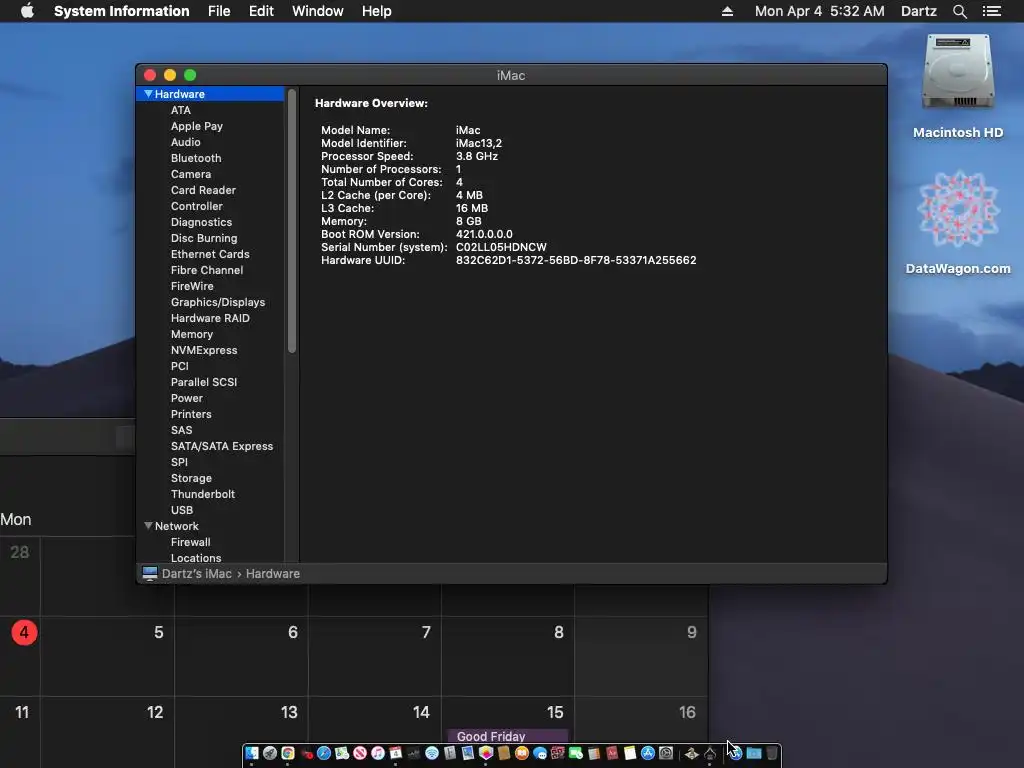Open the Trash in the Dock

point(771,753)
